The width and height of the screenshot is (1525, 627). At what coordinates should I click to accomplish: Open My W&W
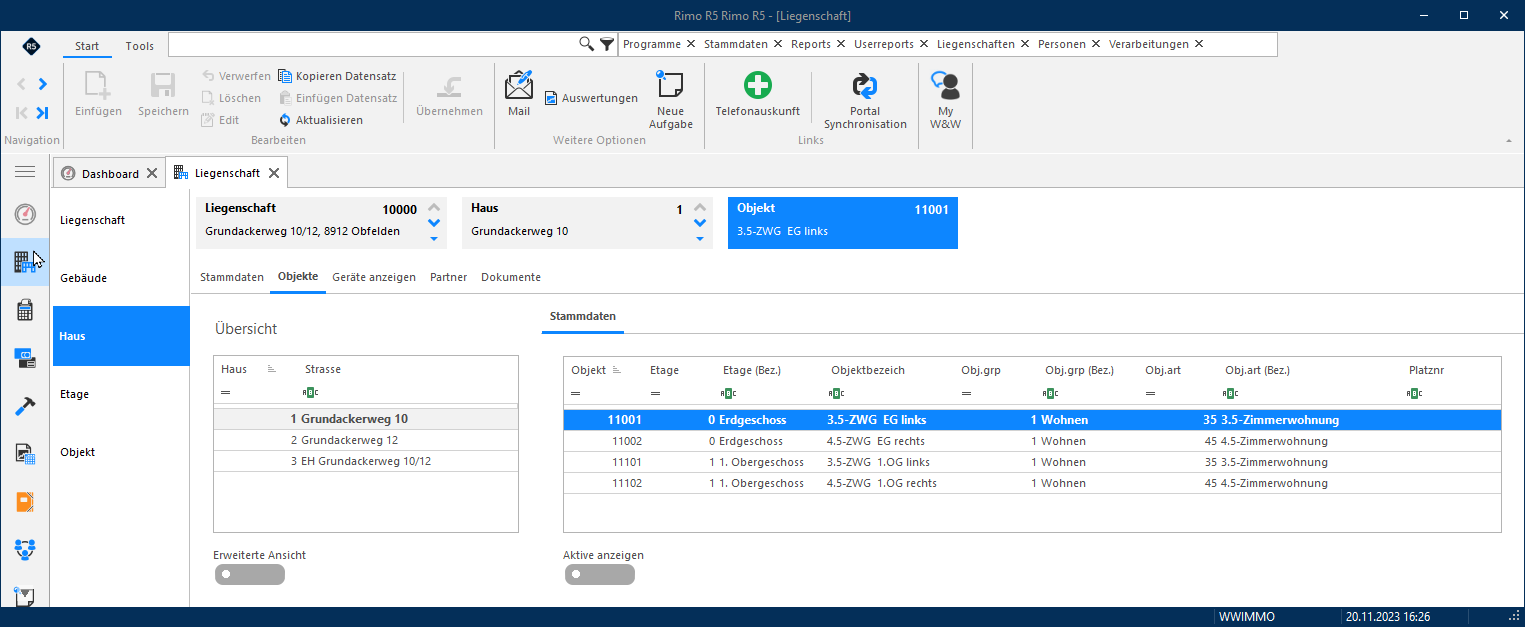click(945, 100)
